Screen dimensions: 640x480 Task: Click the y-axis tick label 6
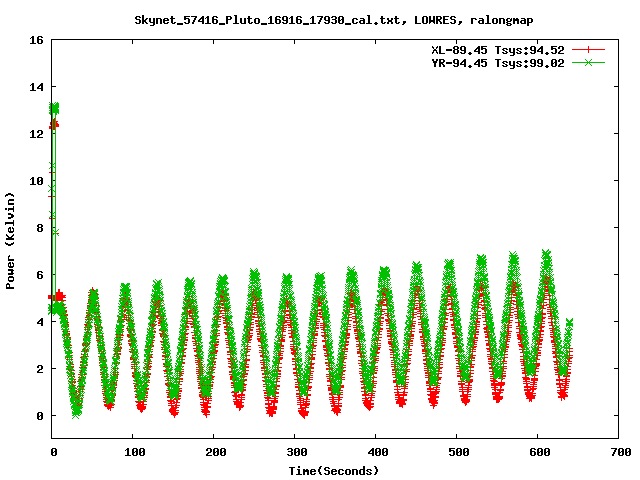tap(40, 275)
